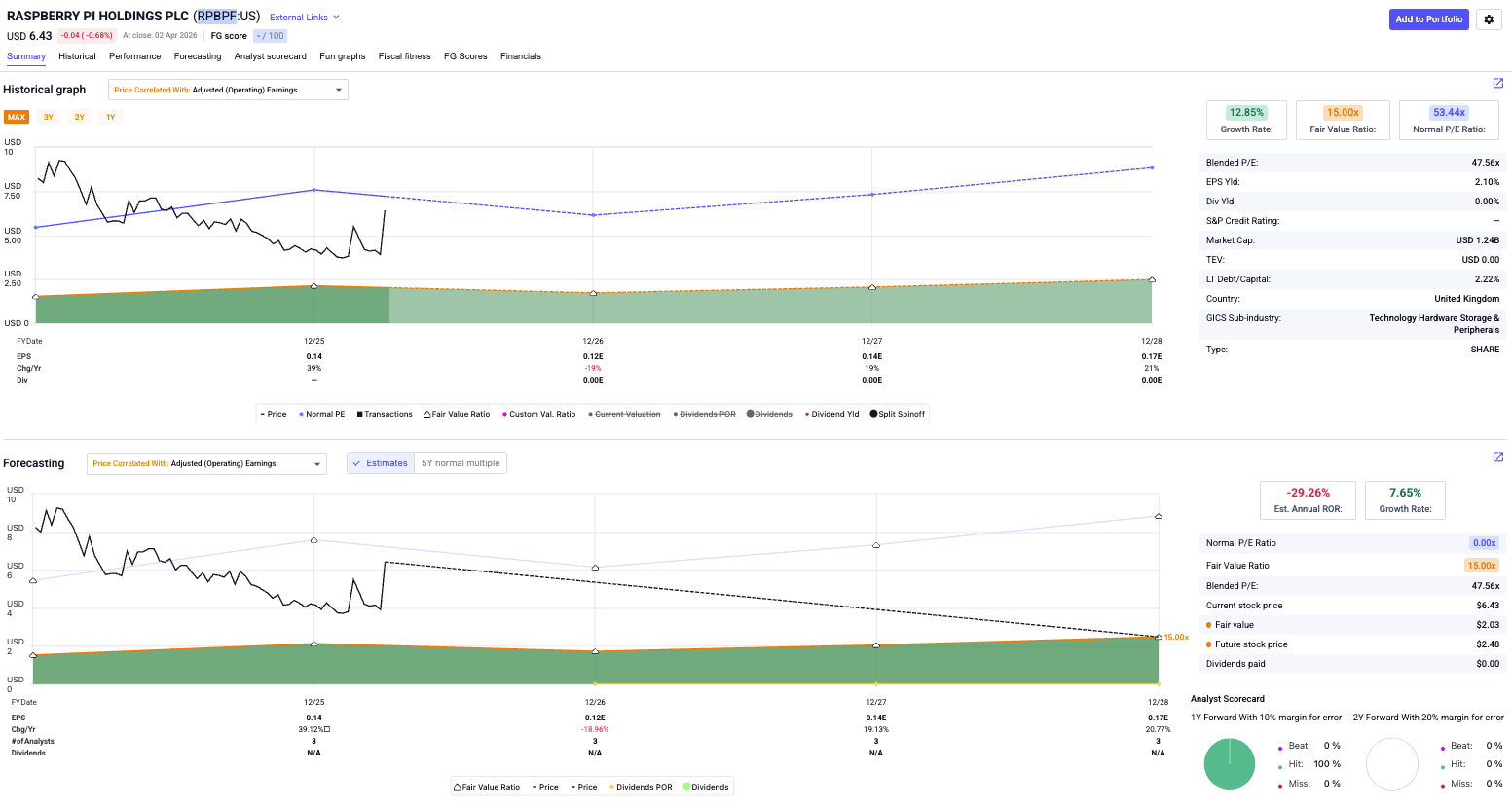Toggle green Dividends in forecasting legend
Viewport: 1512px width, 810px height.
point(706,787)
